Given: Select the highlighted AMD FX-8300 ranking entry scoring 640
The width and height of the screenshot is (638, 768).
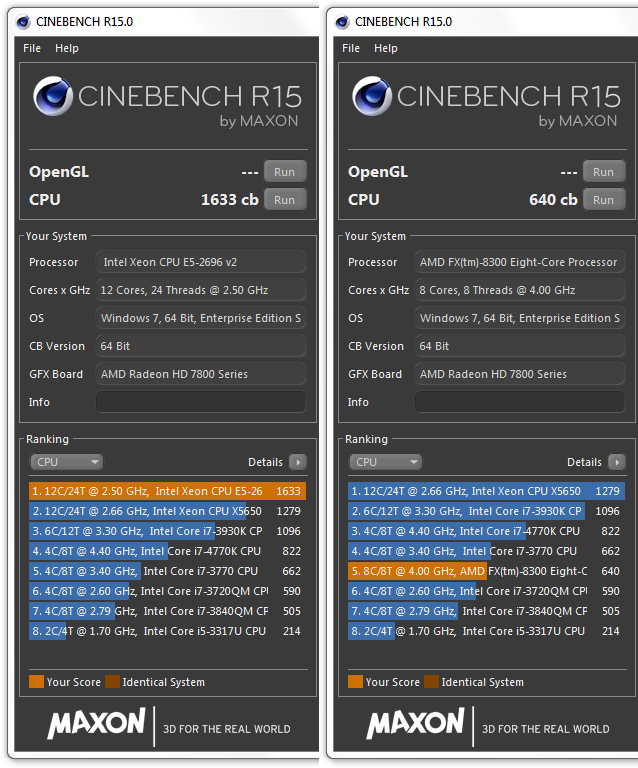Looking at the screenshot, I should pos(487,571).
